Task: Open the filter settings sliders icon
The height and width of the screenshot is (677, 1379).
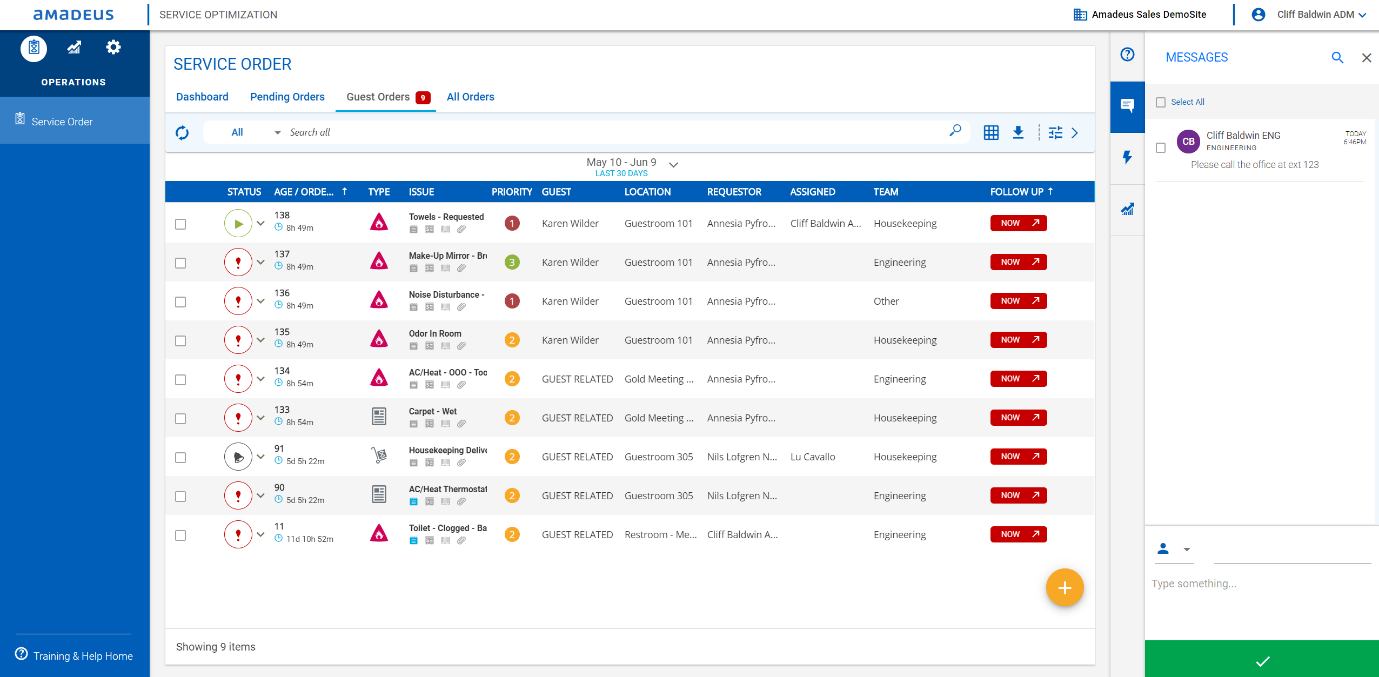Action: coord(1055,133)
